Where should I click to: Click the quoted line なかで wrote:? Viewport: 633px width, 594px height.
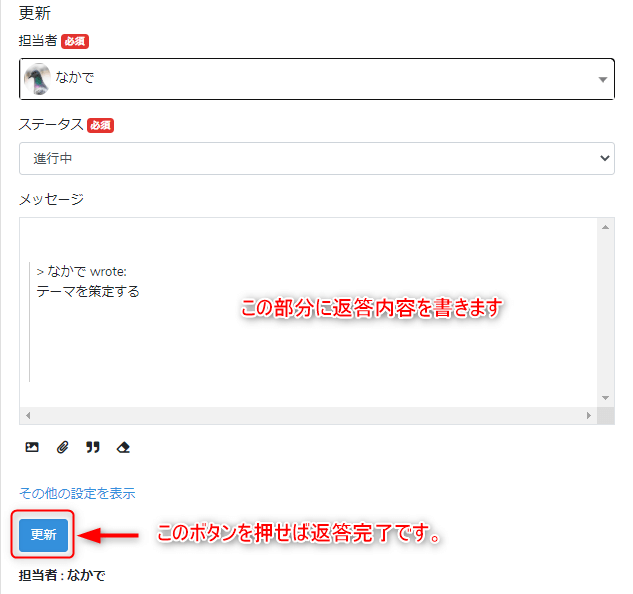pos(82,271)
